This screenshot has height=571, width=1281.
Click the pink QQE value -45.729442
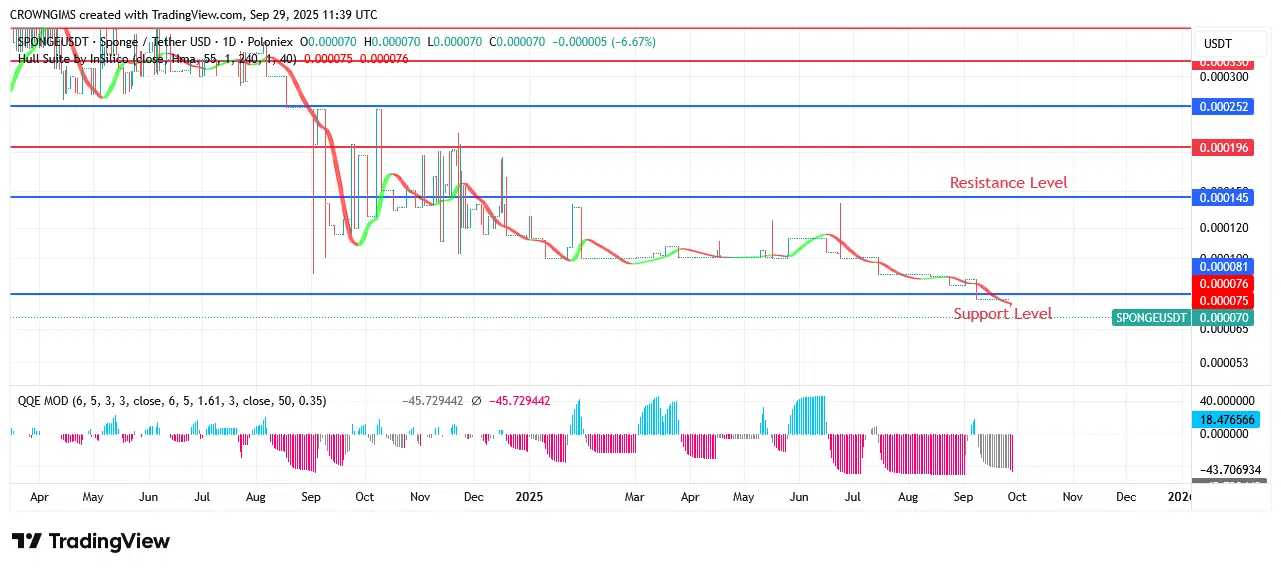(x=517, y=400)
